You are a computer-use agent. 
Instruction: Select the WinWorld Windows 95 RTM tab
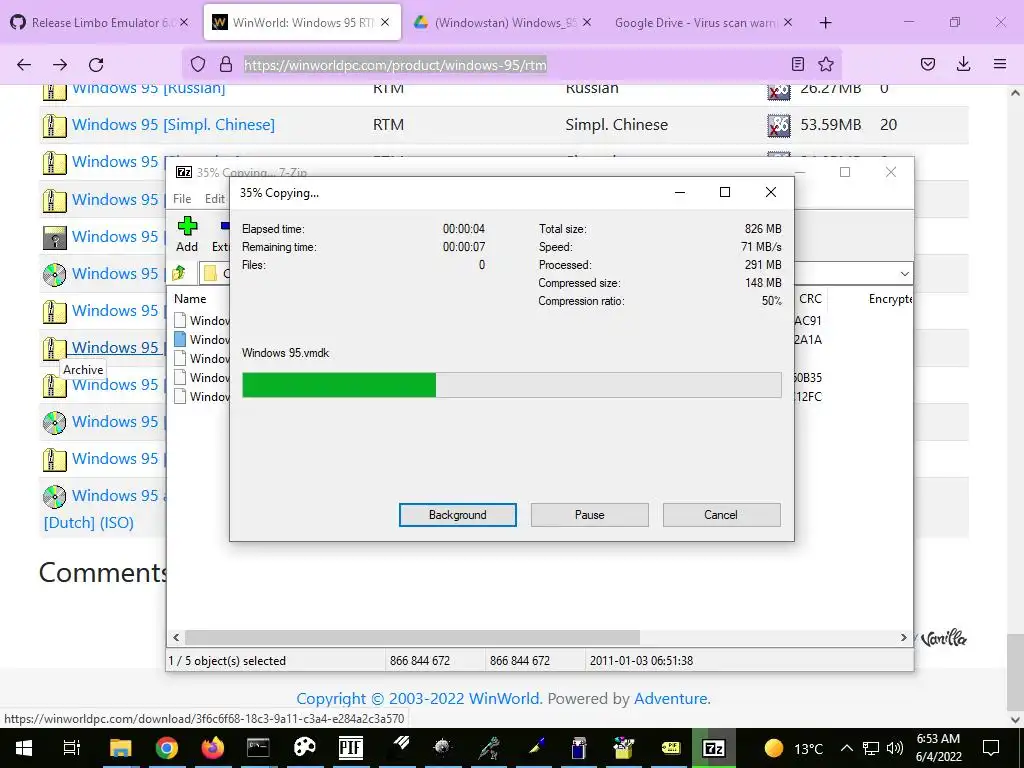tap(303, 23)
